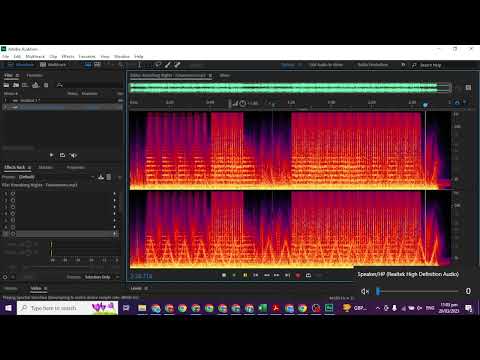This screenshot has height=360, width=480.
Task: Click the save effects rack preset icon
Action: click(x=101, y=177)
